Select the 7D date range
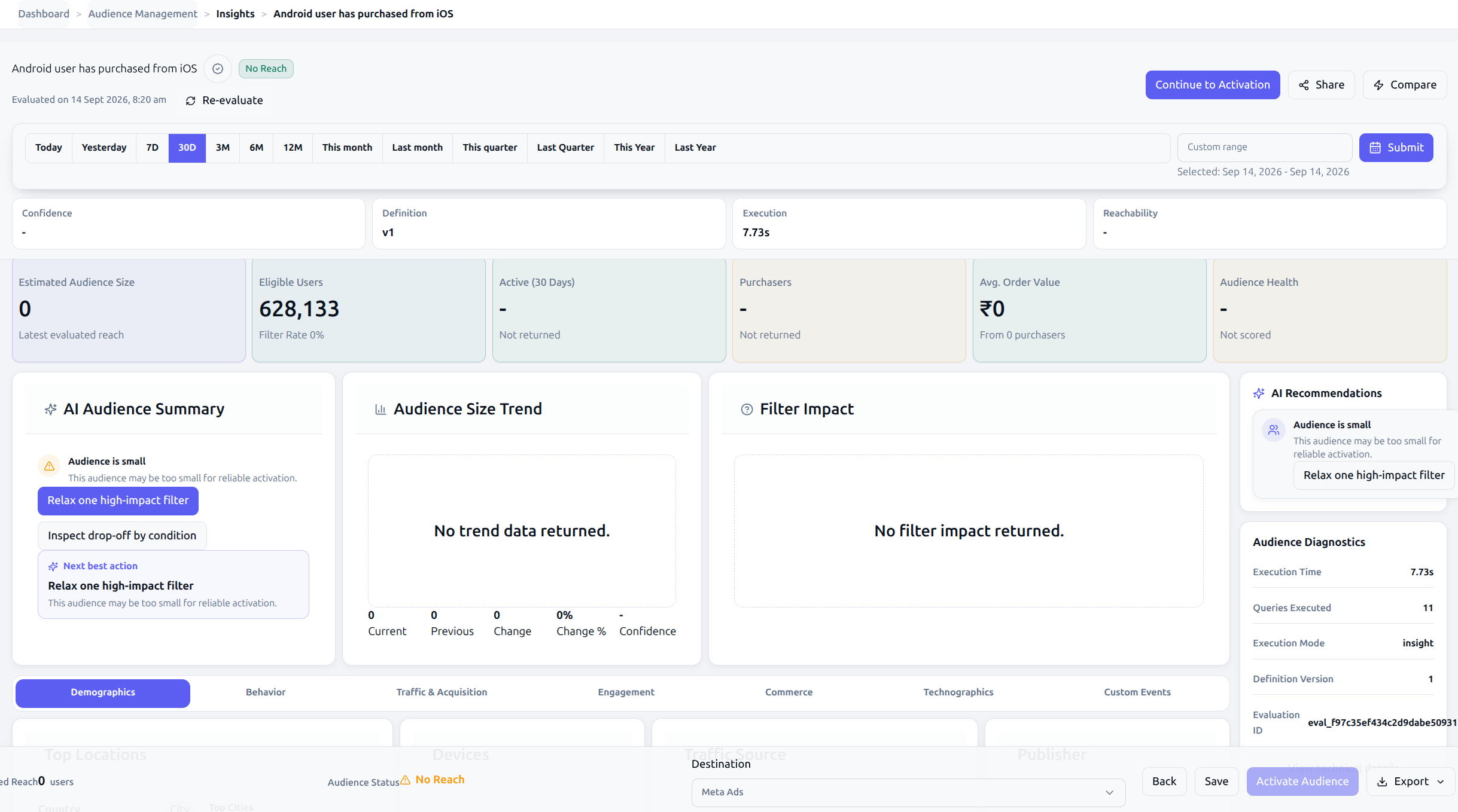Screen dimensions: 1458x812 pos(153,148)
